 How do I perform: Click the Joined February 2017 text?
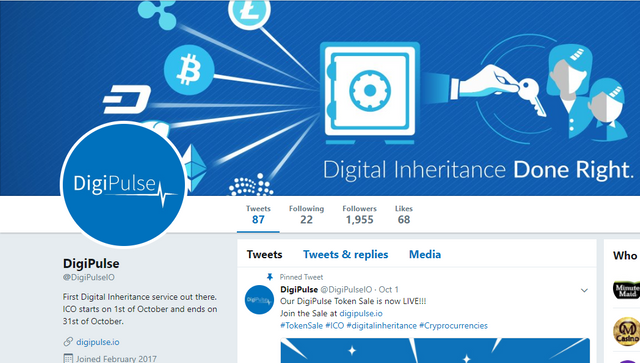tap(116, 359)
